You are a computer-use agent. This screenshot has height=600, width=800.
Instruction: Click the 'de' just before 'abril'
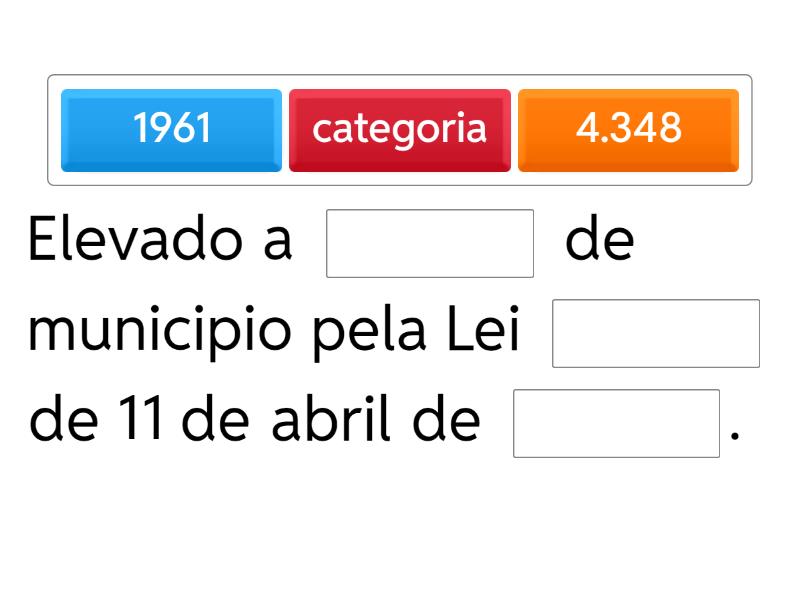[216, 421]
